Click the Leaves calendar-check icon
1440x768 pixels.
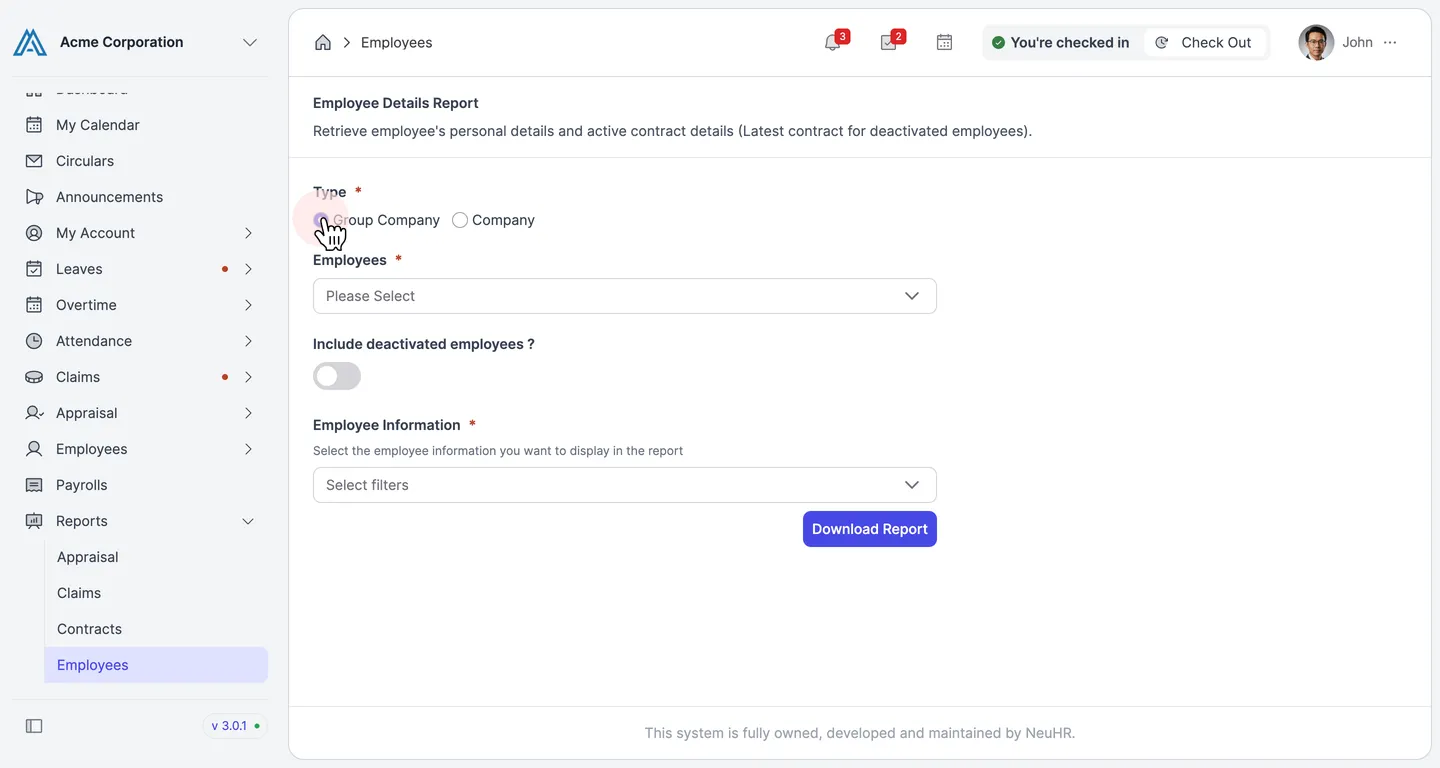34,269
